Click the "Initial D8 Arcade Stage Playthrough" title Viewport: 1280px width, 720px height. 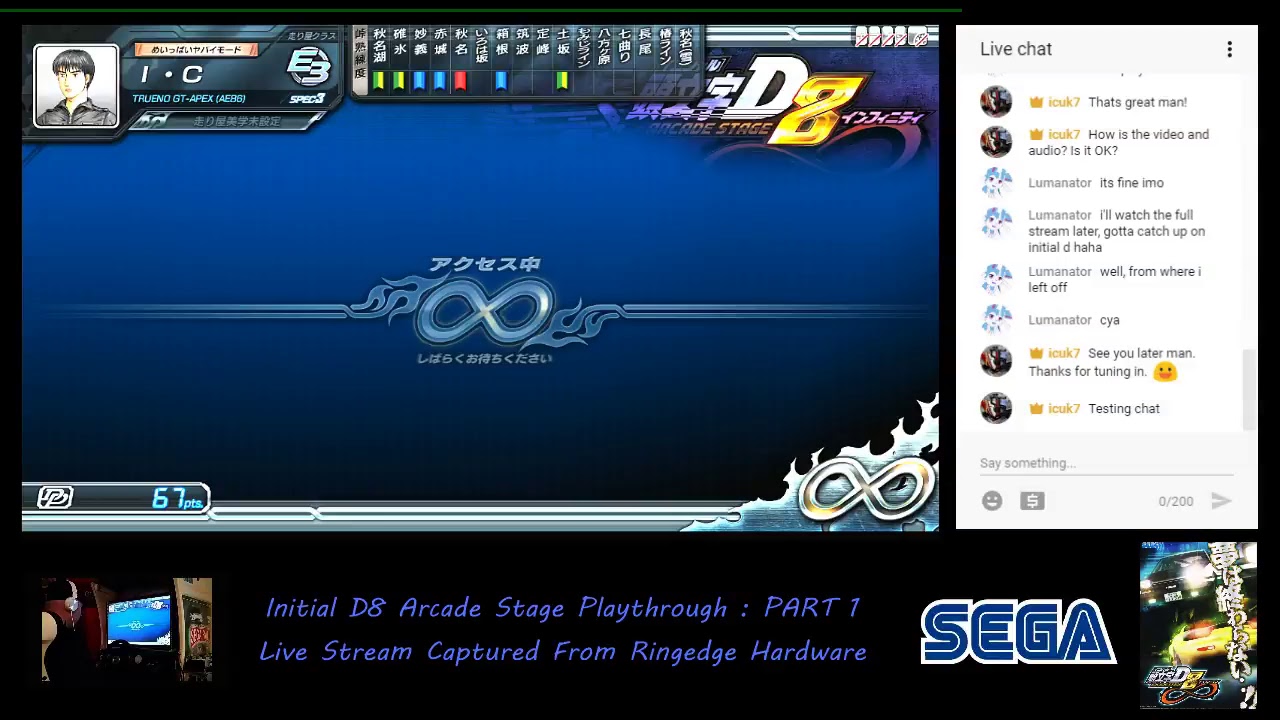click(563, 608)
